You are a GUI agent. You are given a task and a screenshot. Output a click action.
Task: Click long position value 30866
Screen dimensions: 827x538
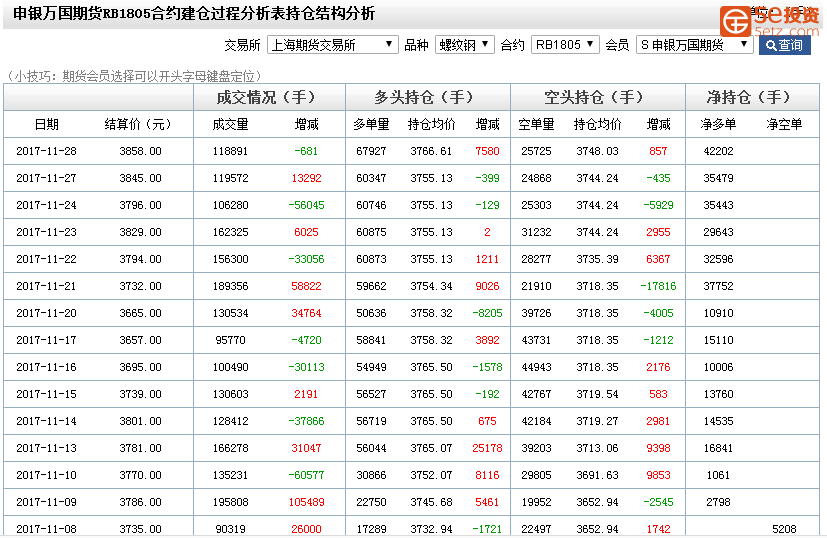[x=371, y=475]
